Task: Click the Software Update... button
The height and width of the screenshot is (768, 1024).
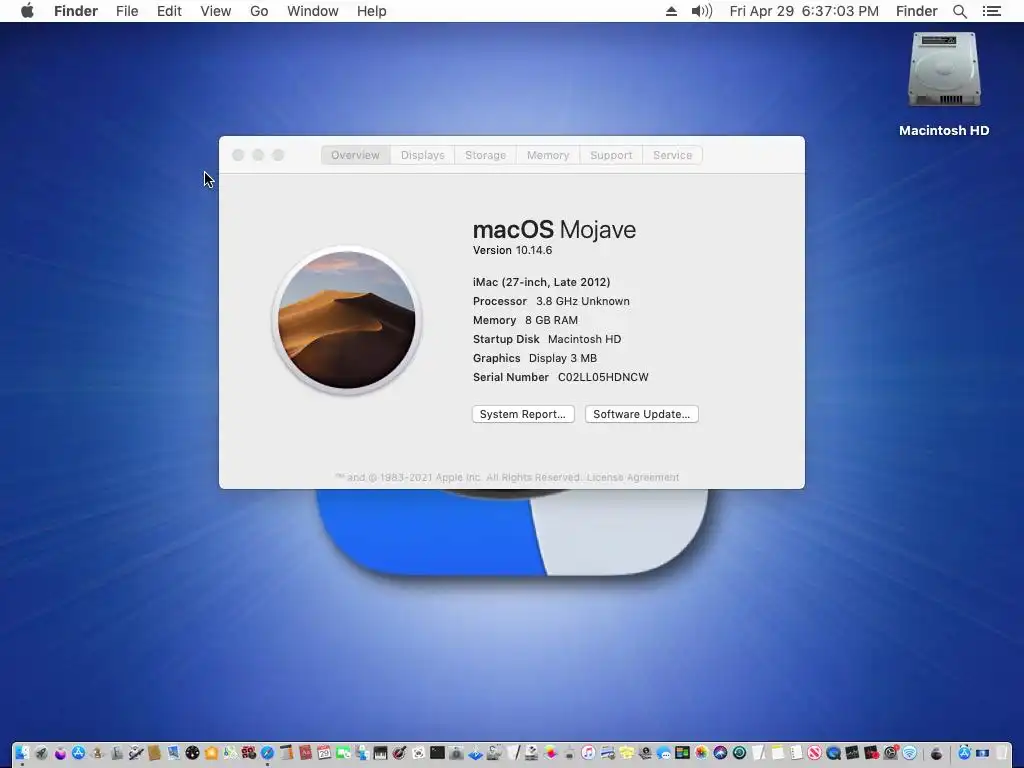Action: (x=641, y=414)
